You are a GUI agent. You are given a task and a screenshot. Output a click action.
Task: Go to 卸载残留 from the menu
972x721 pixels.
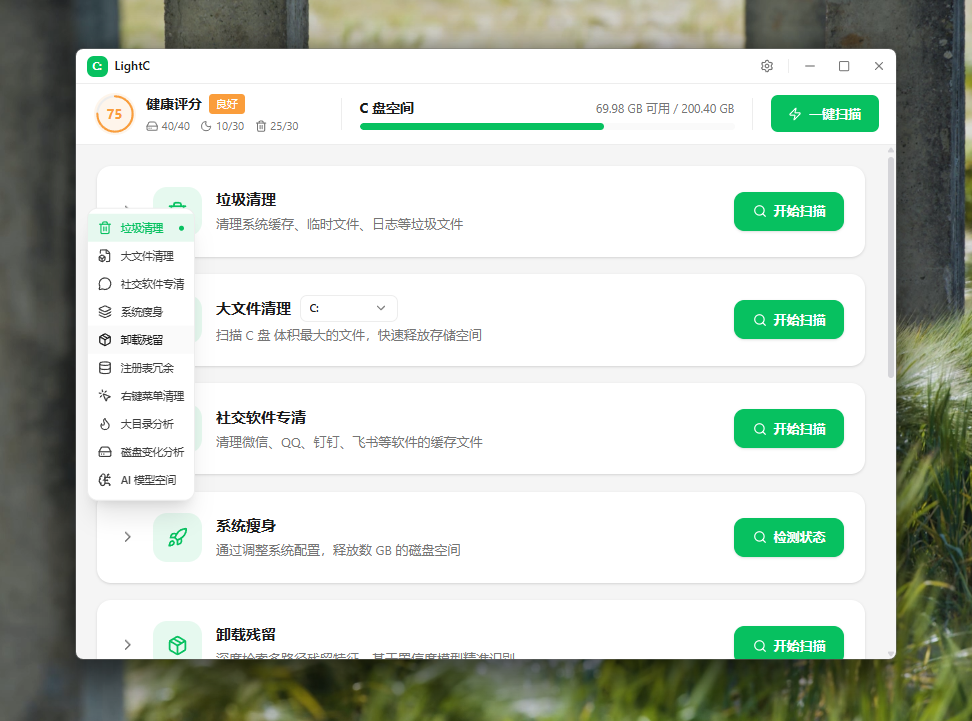(141, 340)
